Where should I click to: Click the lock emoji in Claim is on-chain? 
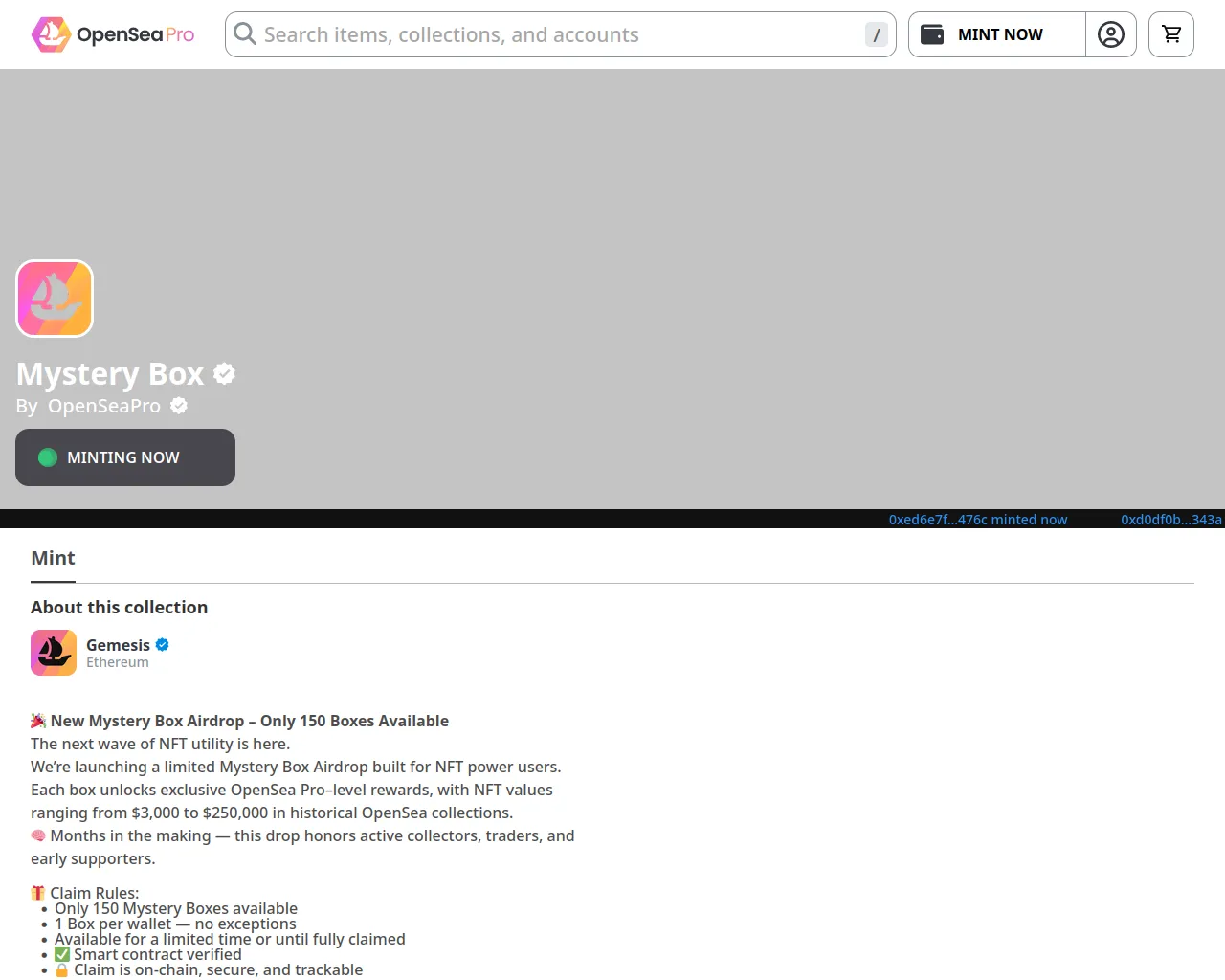coord(62,969)
